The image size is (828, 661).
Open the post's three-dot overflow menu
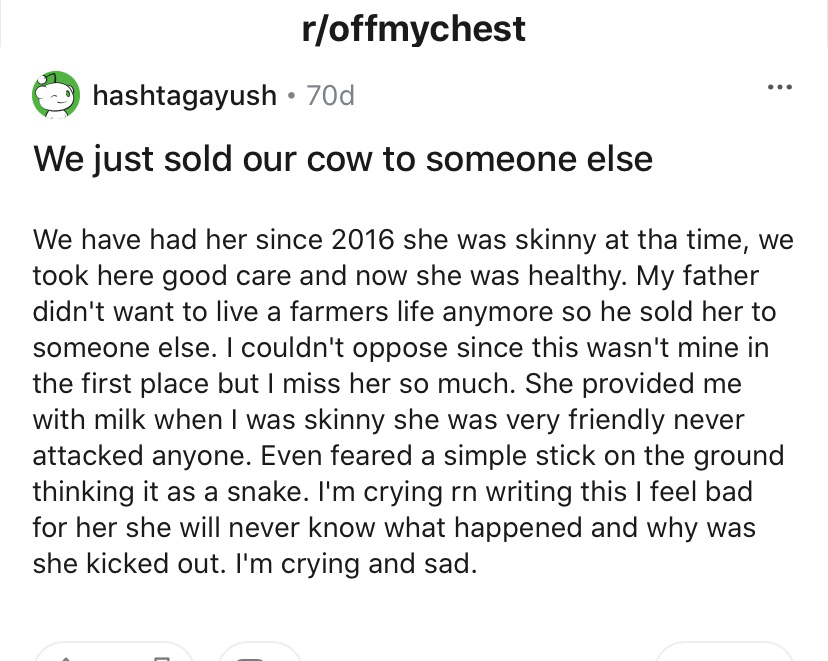(x=779, y=86)
